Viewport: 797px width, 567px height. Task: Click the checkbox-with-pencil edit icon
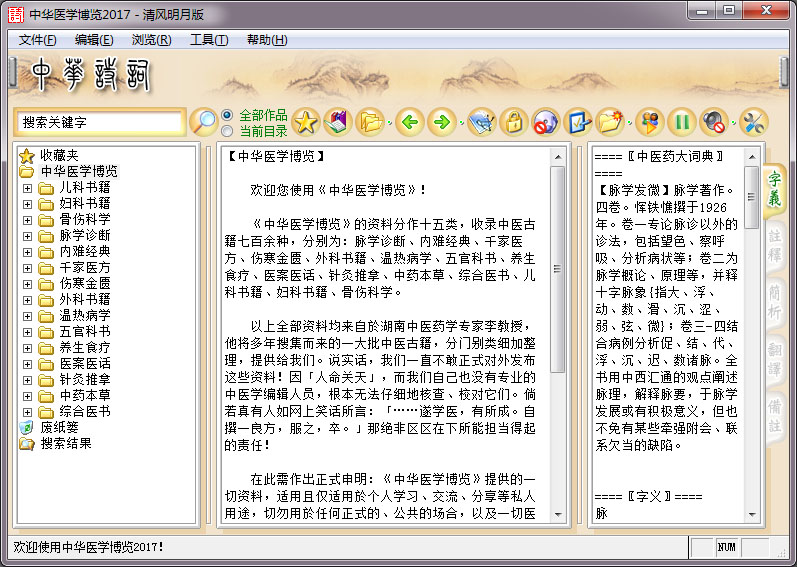point(578,122)
